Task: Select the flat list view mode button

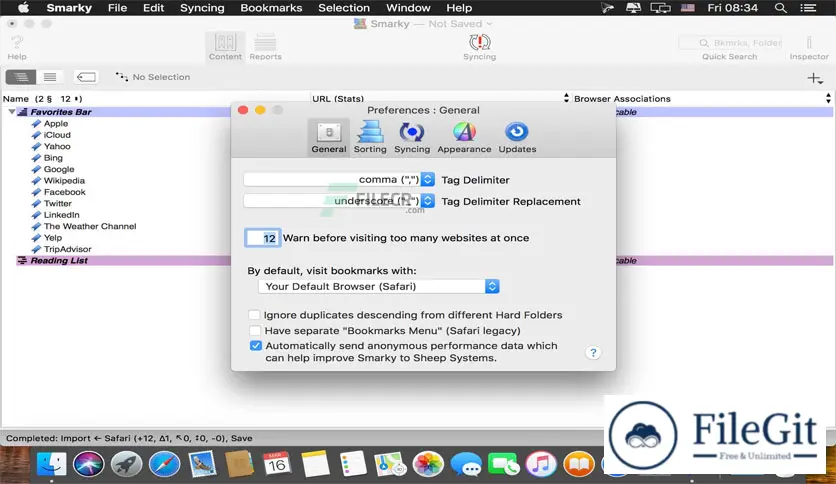Action: [50, 77]
